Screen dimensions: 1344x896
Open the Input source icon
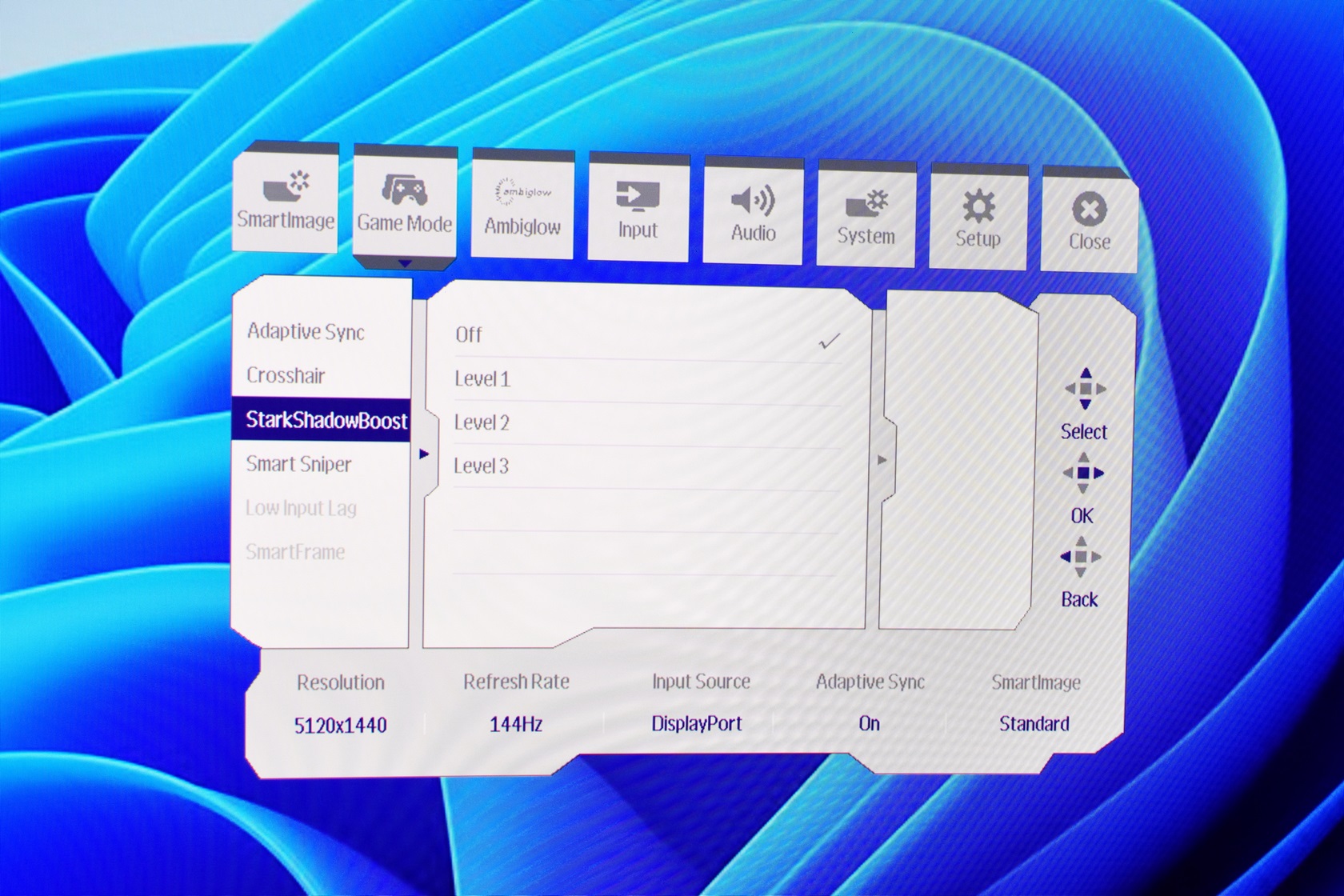(x=638, y=197)
